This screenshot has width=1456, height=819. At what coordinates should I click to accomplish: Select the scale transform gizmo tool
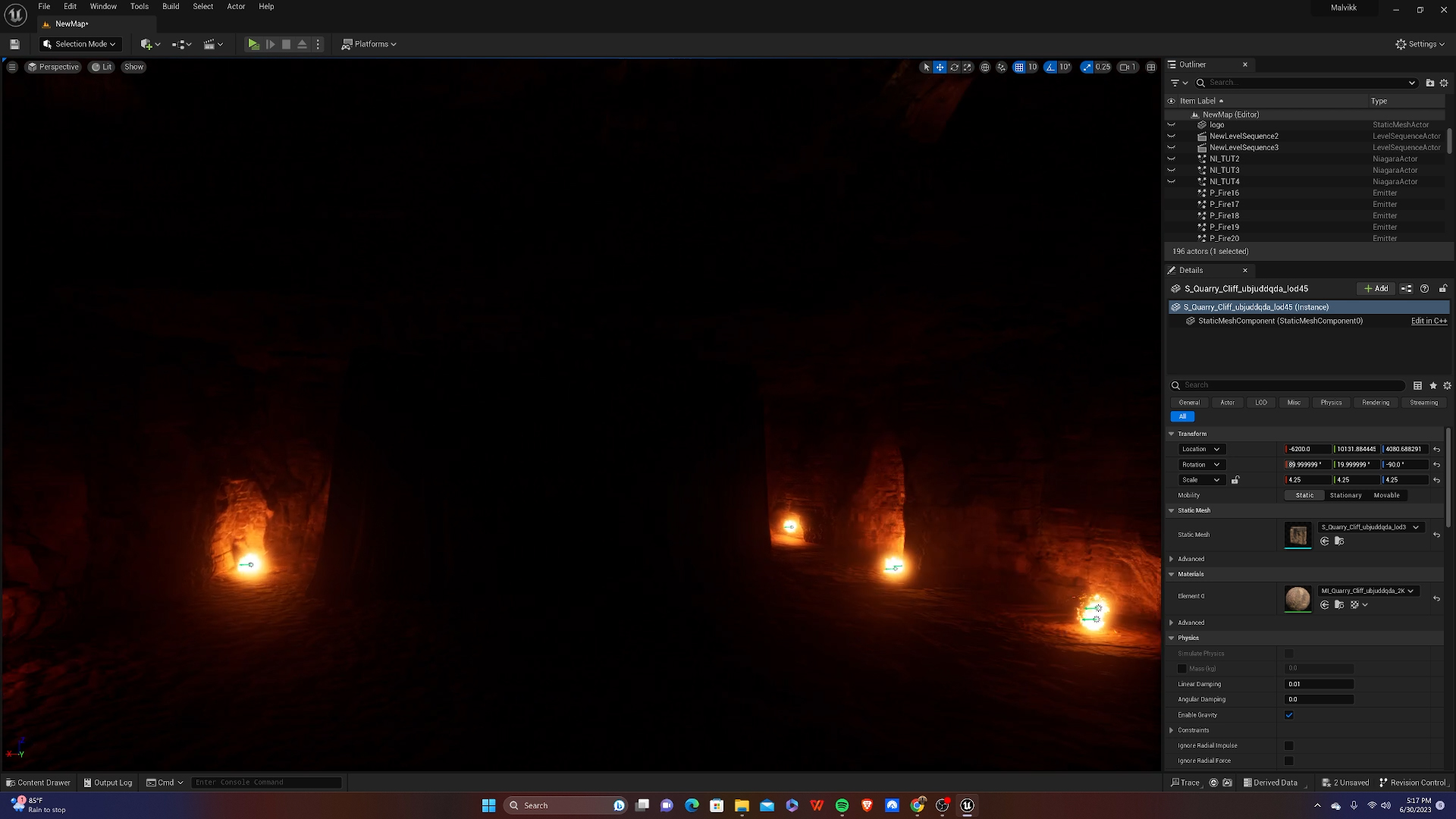968,67
